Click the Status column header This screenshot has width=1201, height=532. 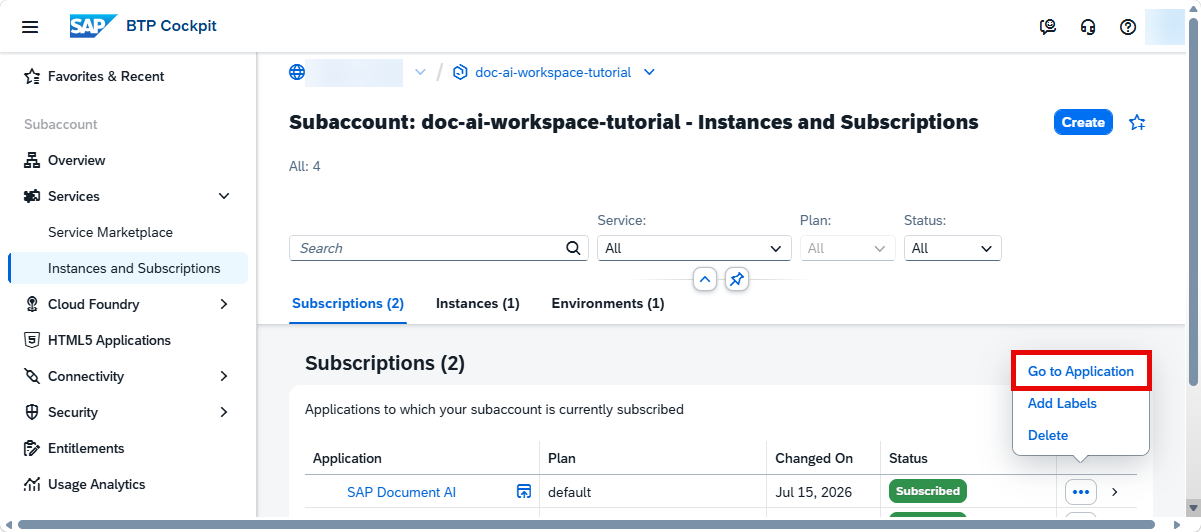click(908, 458)
